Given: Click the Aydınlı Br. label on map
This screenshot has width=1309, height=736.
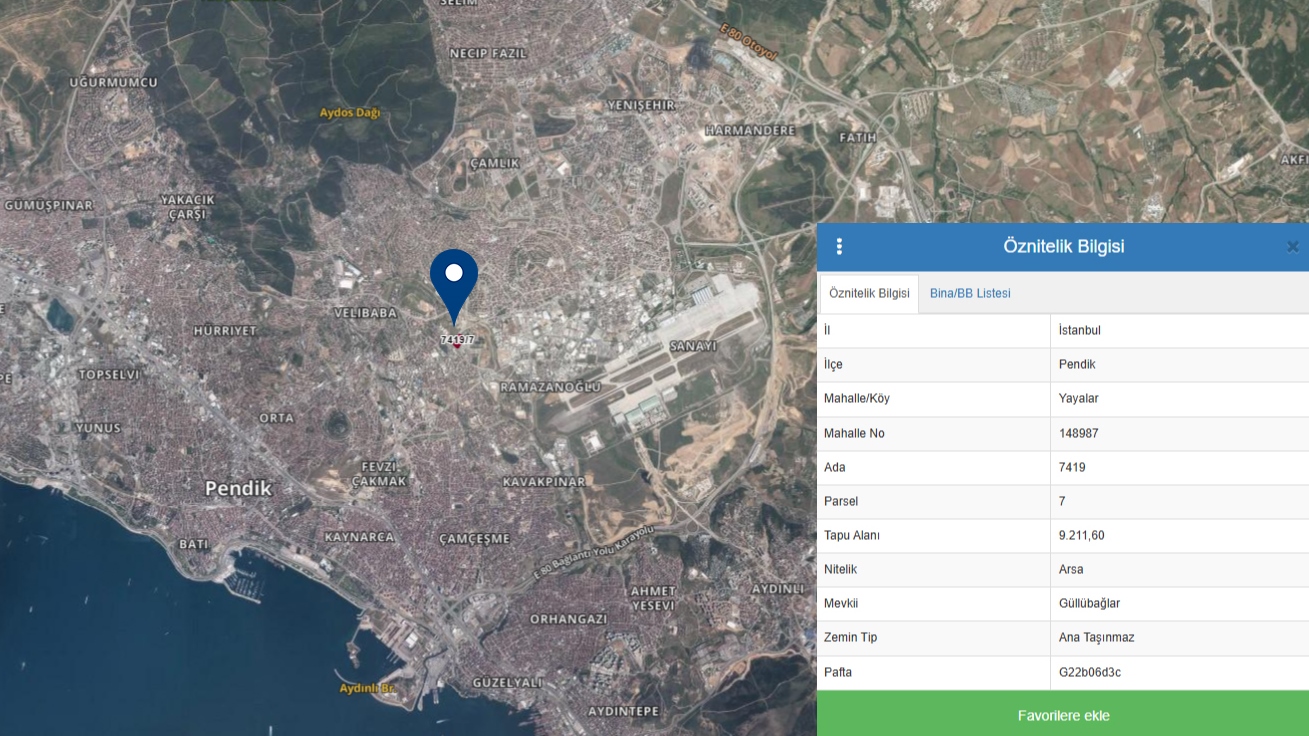Looking at the screenshot, I should [368, 689].
